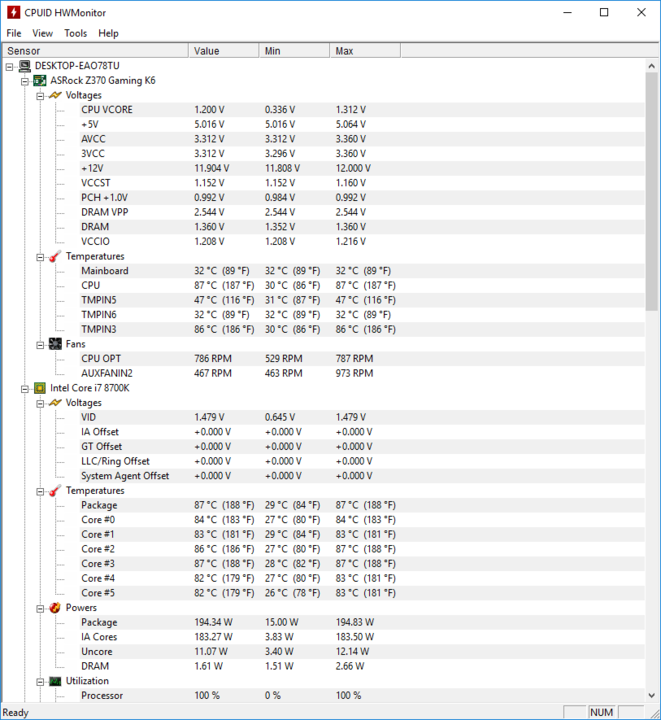Screen dimensions: 661x720
Task: Click the Value column header
Action: [224, 51]
